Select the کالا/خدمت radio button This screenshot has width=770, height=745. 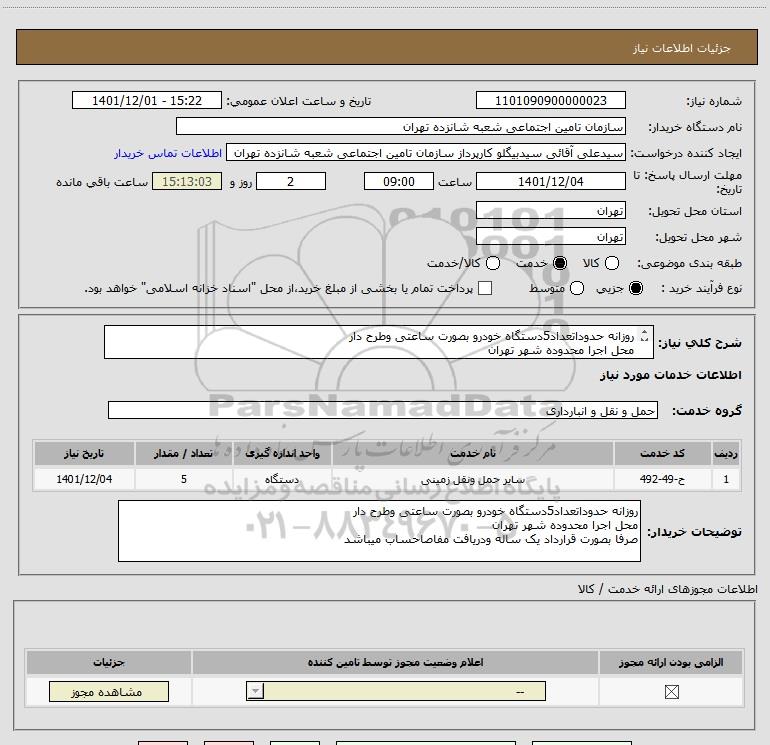[493, 263]
